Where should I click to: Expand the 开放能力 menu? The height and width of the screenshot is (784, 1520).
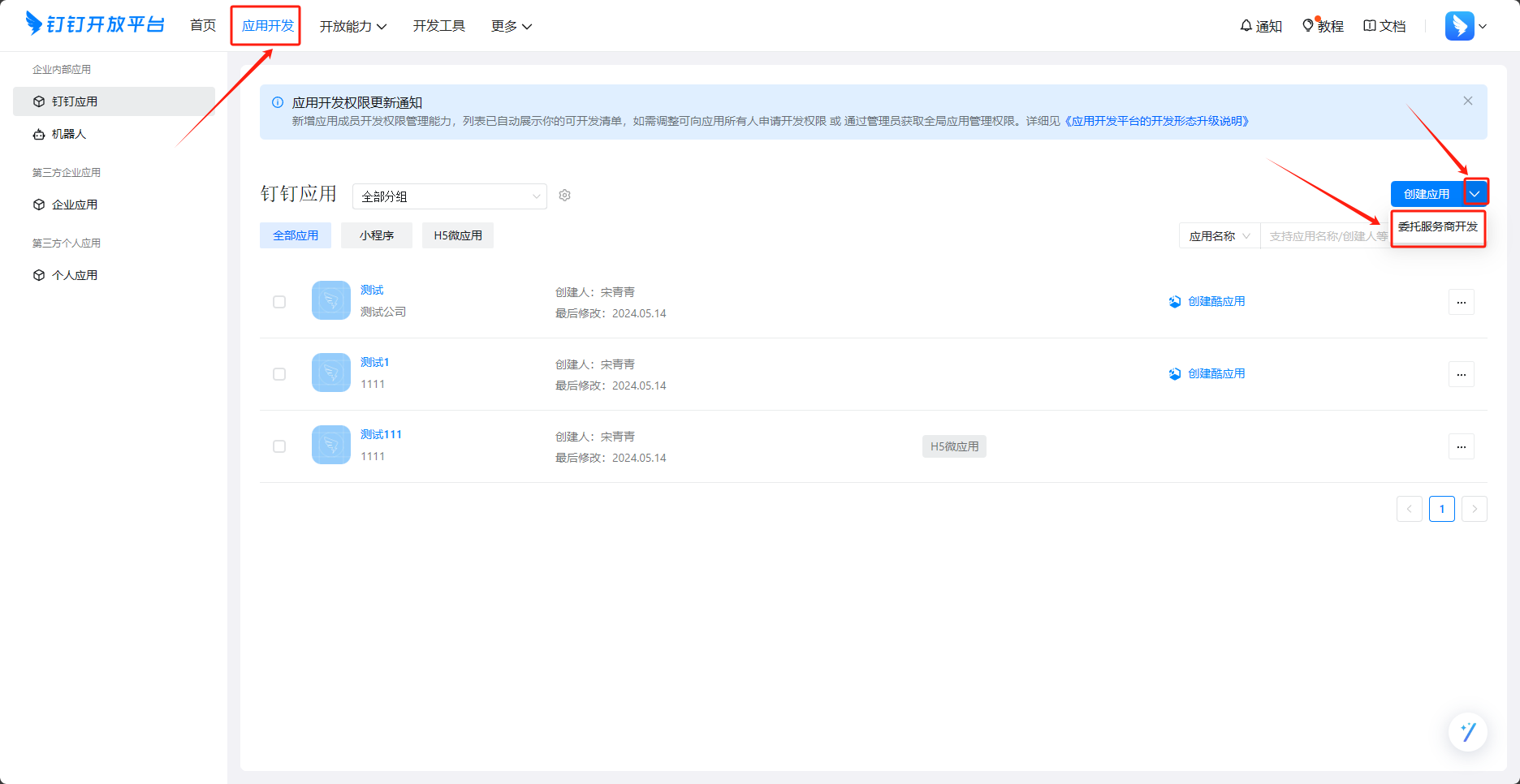(x=353, y=27)
